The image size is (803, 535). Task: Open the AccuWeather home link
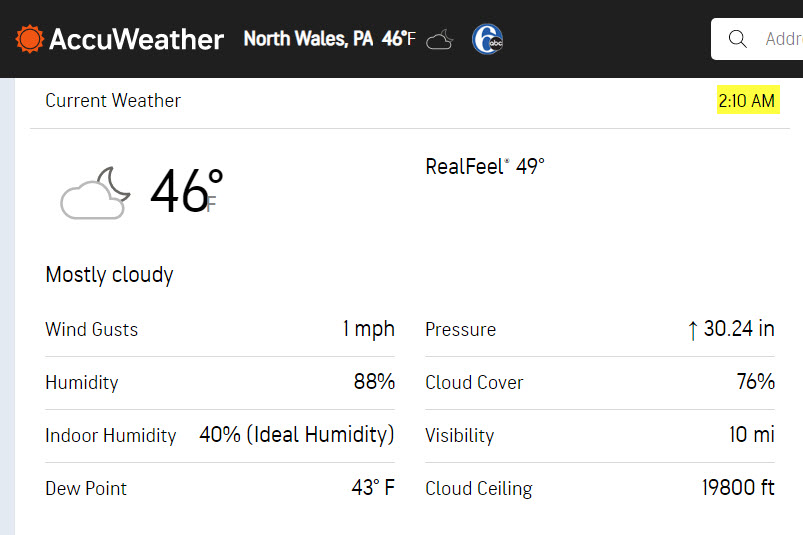pyautogui.click(x=120, y=39)
